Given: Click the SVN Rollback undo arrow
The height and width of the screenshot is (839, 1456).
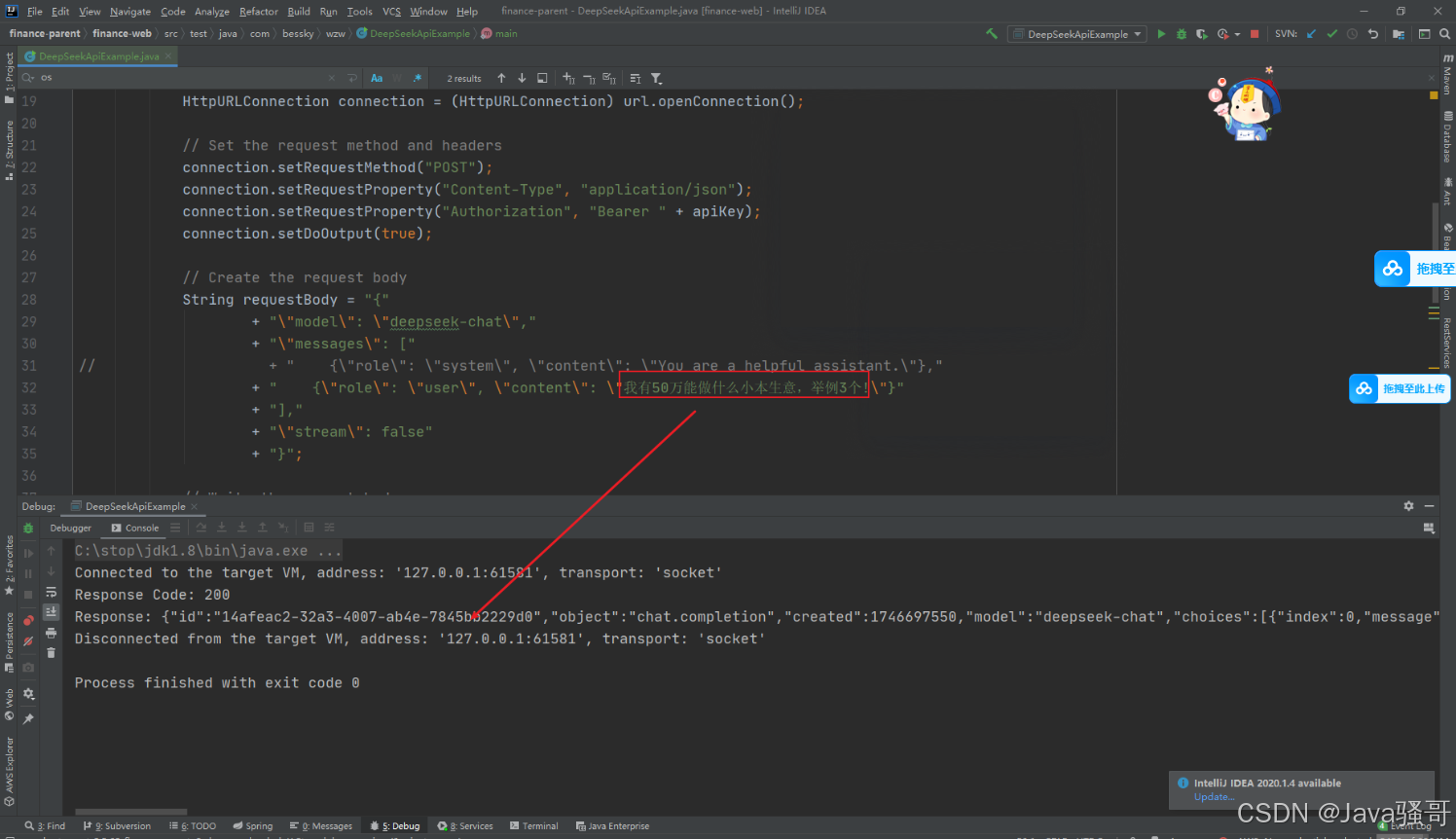Looking at the screenshot, I should (x=1373, y=33).
